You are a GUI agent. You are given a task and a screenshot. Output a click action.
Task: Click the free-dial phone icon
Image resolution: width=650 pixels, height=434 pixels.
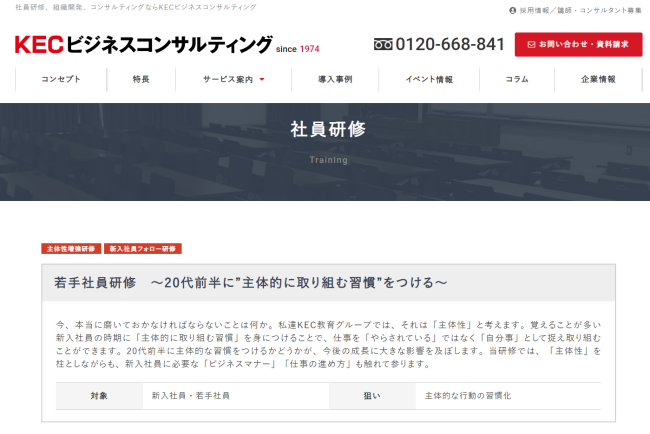pos(383,44)
